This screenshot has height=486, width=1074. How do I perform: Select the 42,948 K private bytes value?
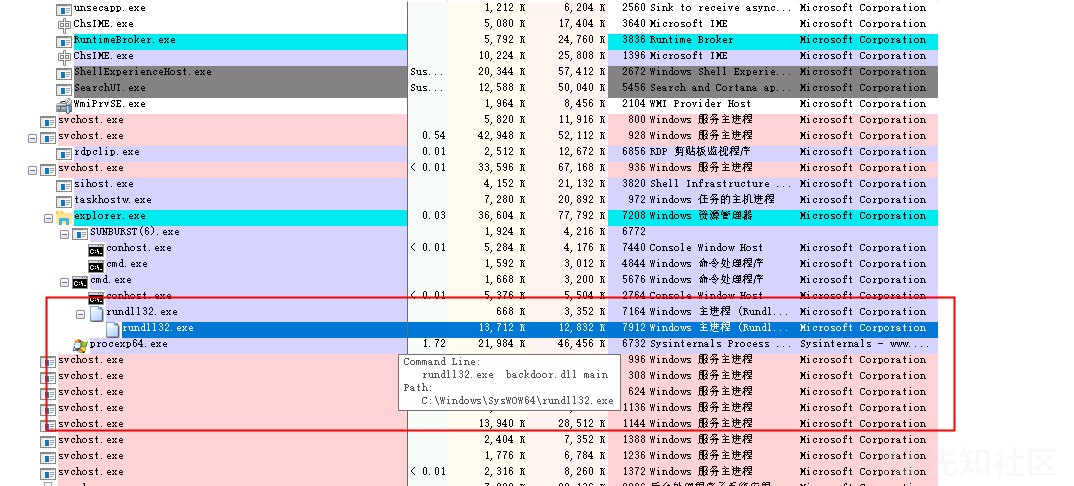click(501, 136)
